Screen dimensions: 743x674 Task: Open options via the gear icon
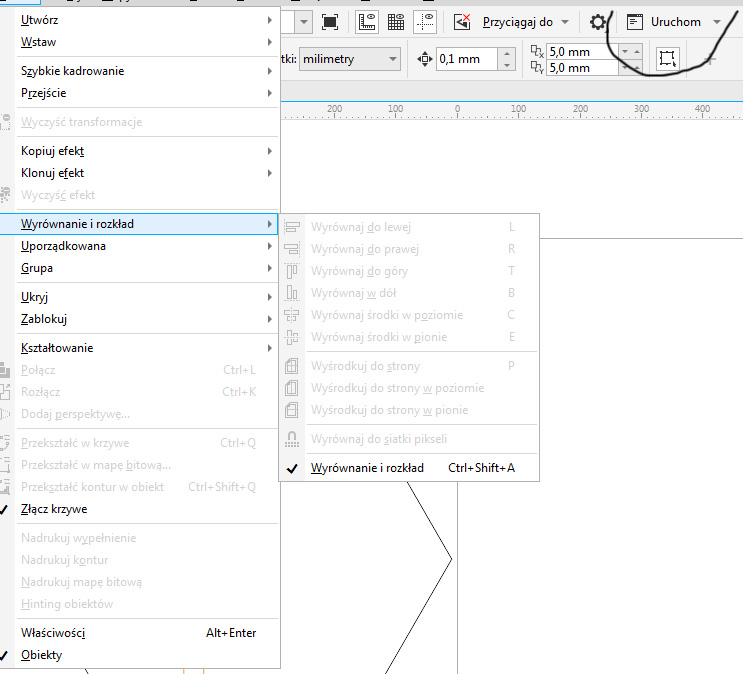[x=598, y=22]
